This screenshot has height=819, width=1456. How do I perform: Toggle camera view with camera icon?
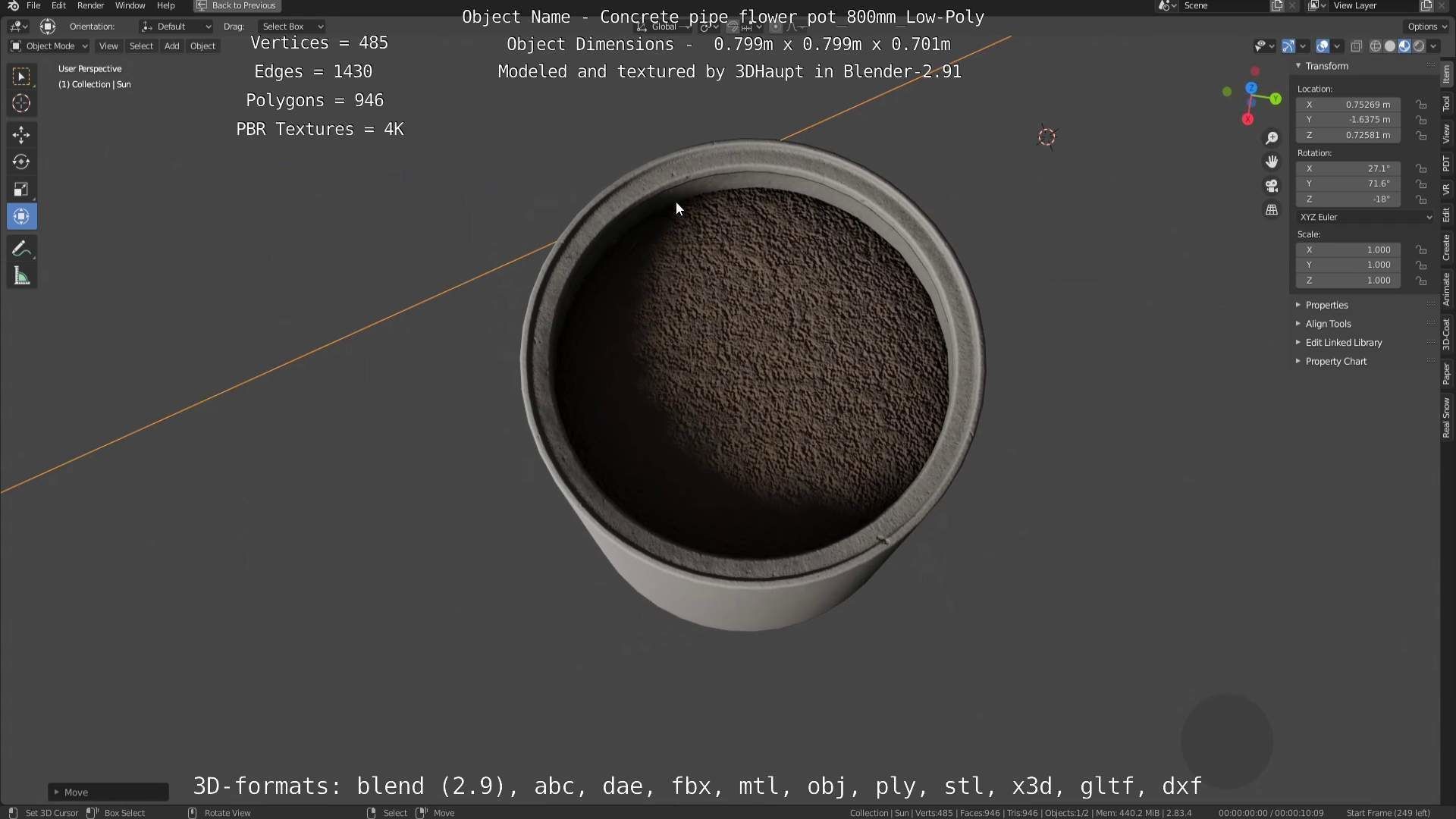tap(1272, 186)
